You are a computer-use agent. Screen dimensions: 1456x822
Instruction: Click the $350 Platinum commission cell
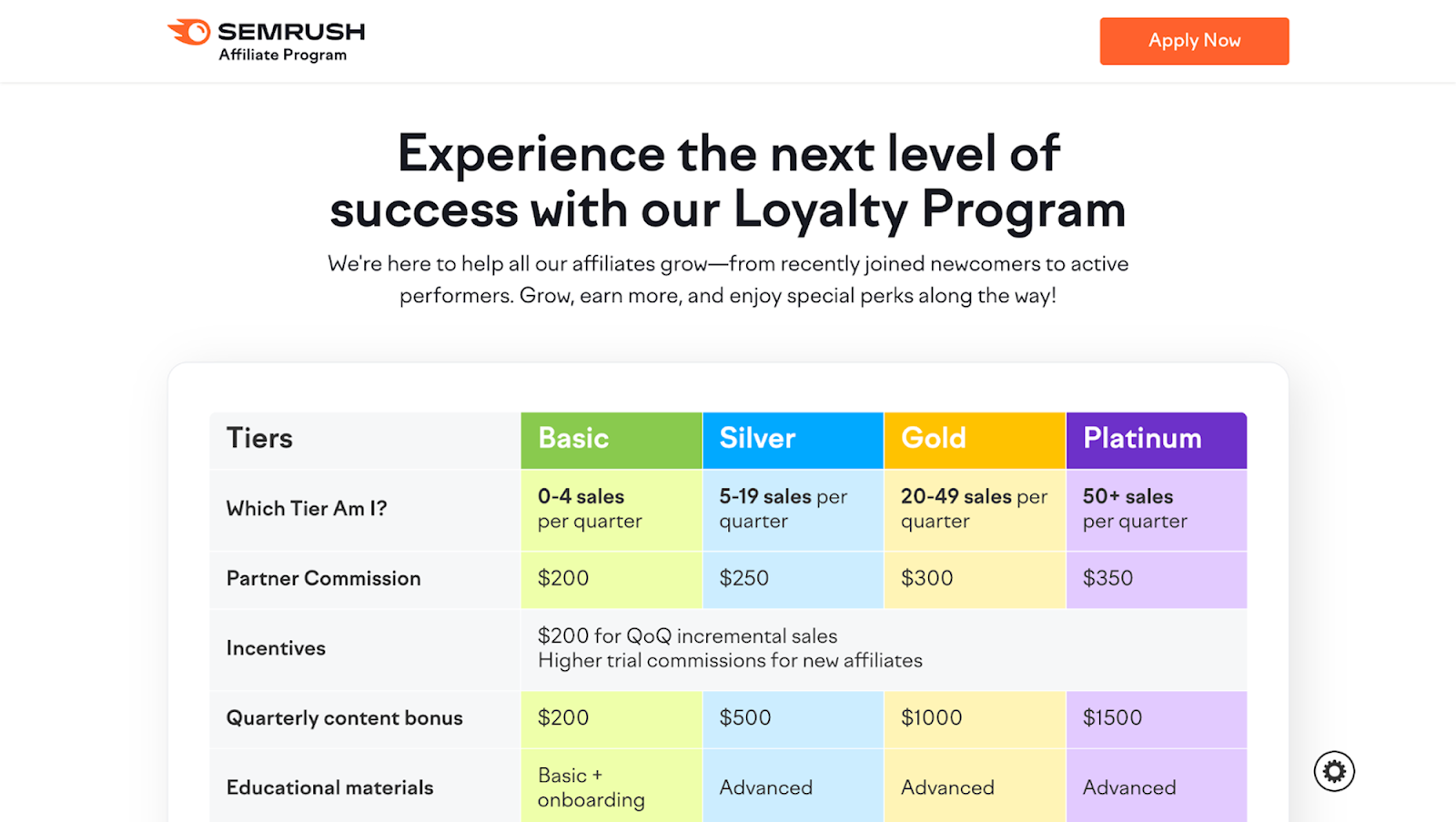(1107, 579)
